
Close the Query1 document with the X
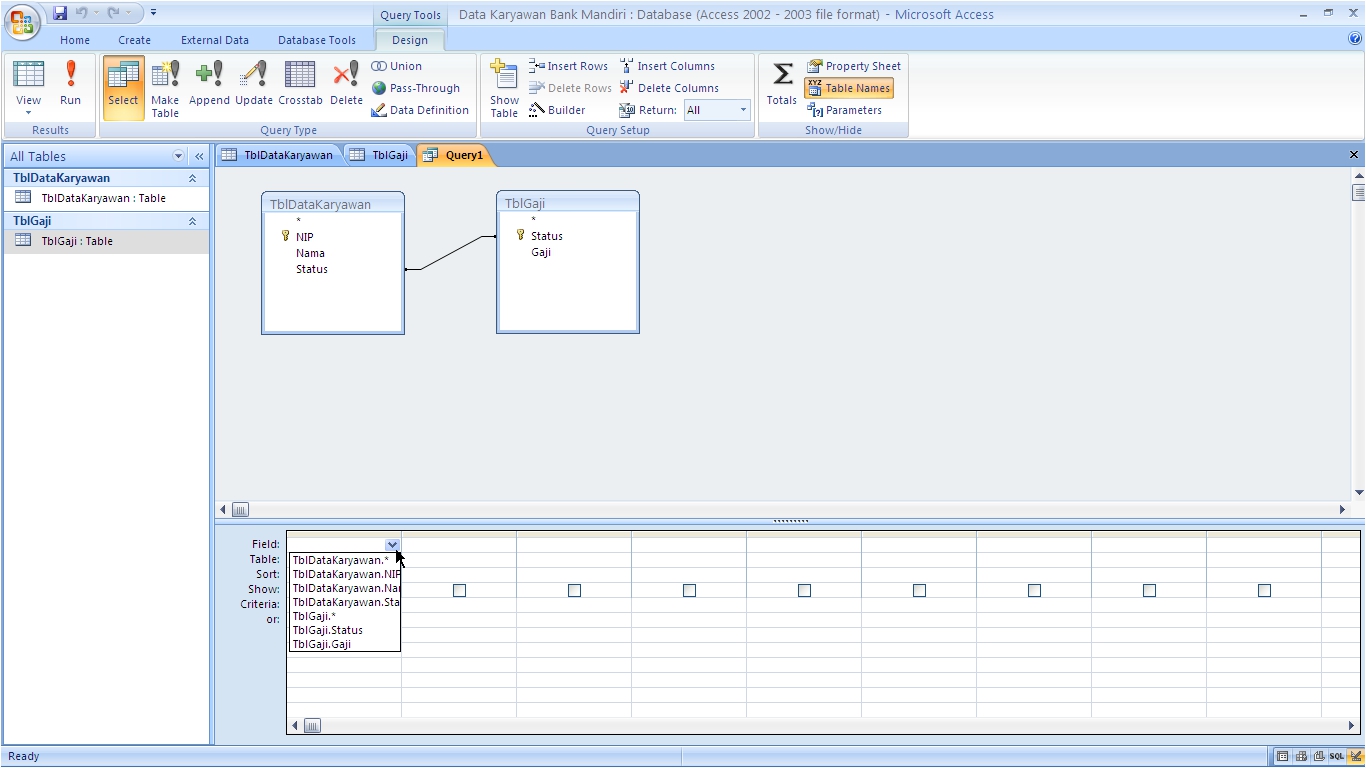click(1354, 155)
